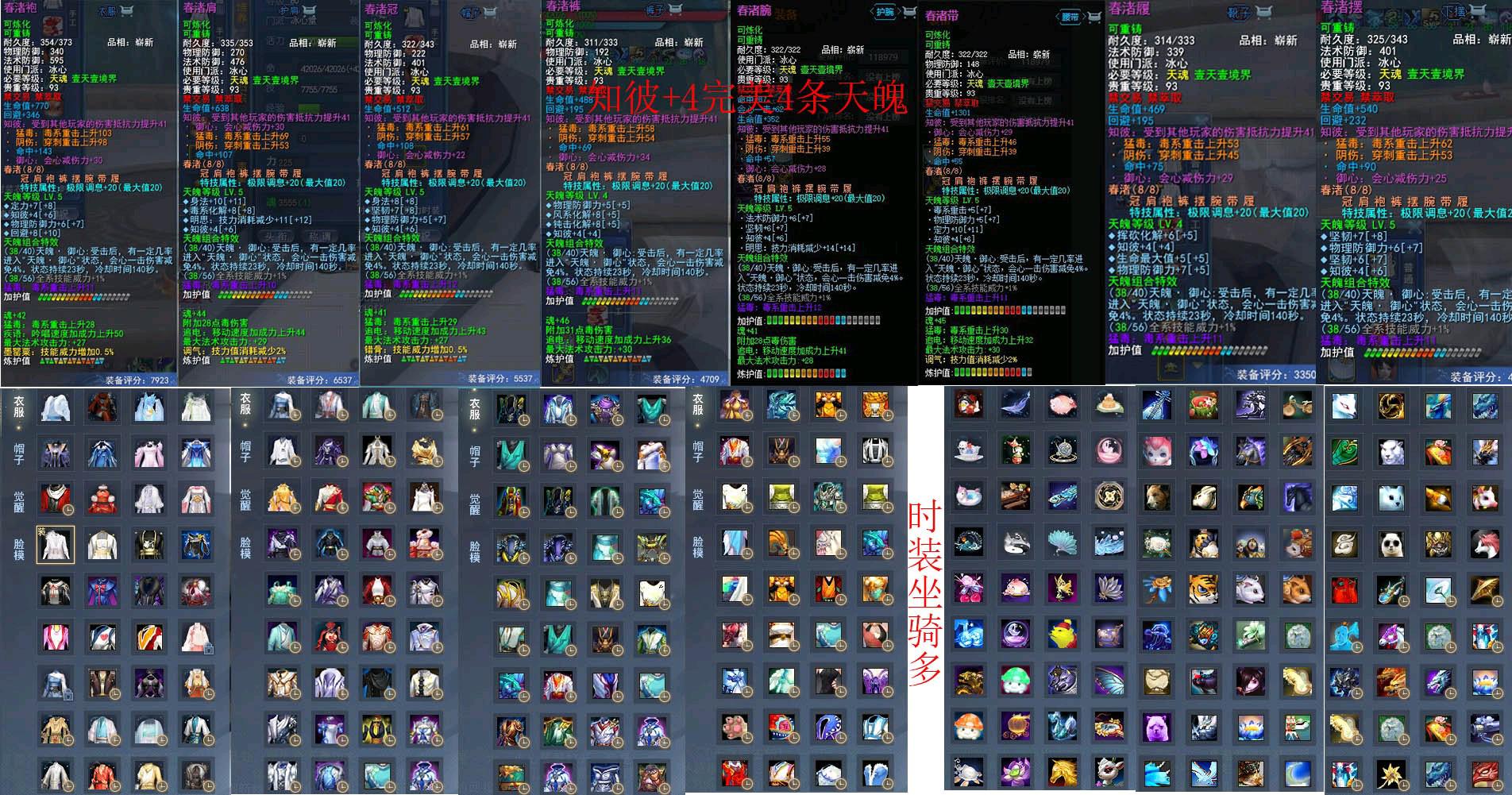
Task: Select the whale mount icon
Action: (x=1016, y=405)
